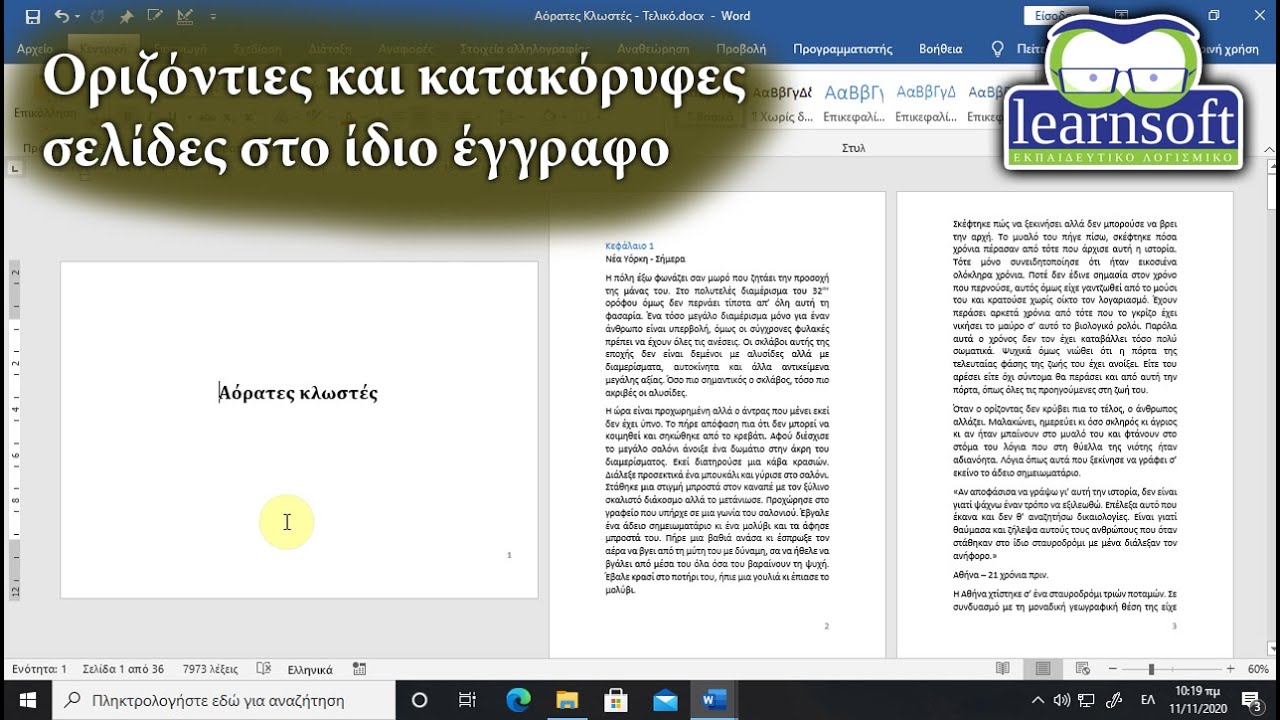The height and width of the screenshot is (720, 1280).
Task: Open navigation via 'Σελίδα 1 από 36'
Action: tap(123, 669)
